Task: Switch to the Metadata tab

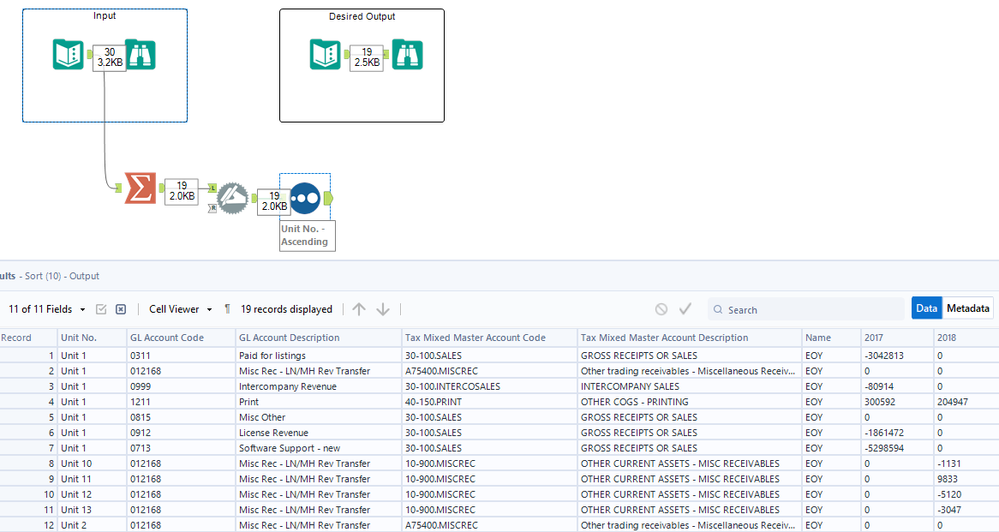Action: pos(968,308)
